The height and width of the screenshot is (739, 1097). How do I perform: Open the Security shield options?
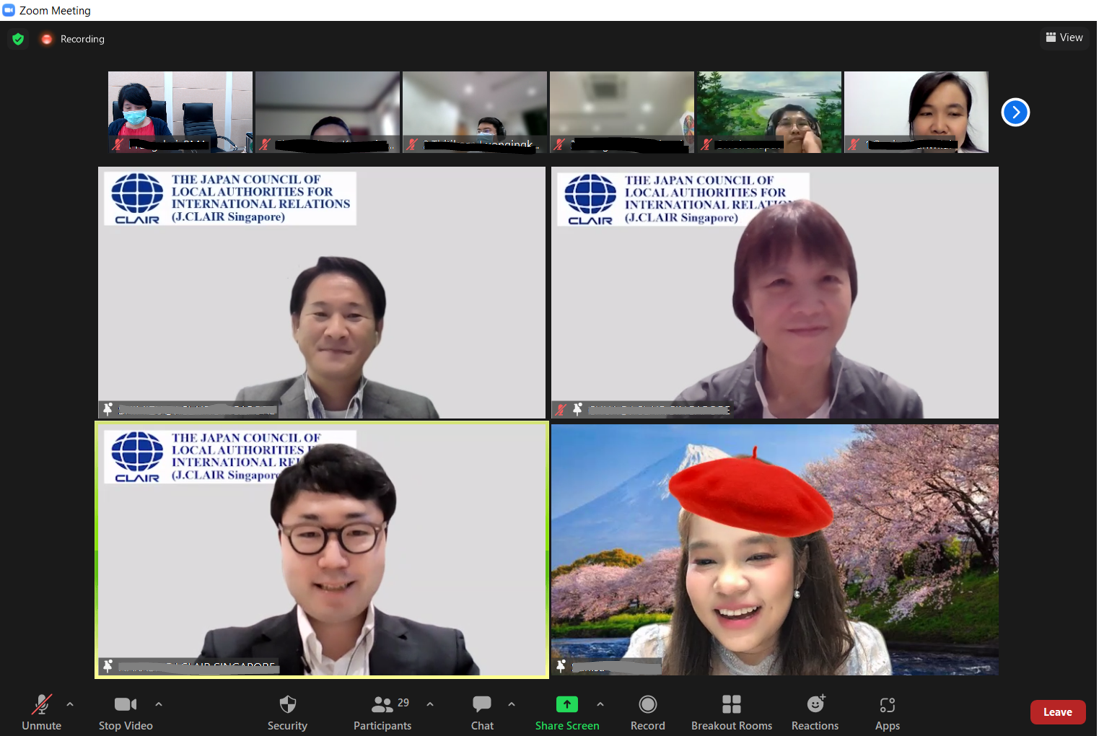[287, 713]
